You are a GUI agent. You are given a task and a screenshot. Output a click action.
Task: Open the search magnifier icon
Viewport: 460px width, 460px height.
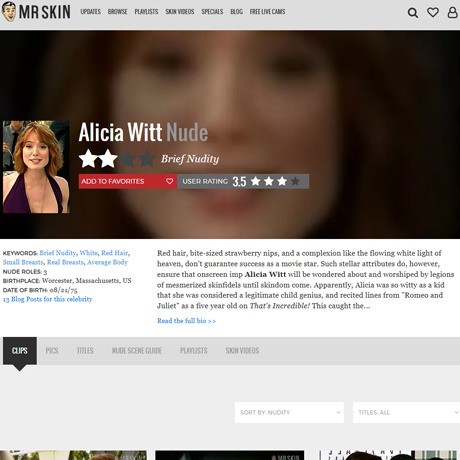coord(413,13)
